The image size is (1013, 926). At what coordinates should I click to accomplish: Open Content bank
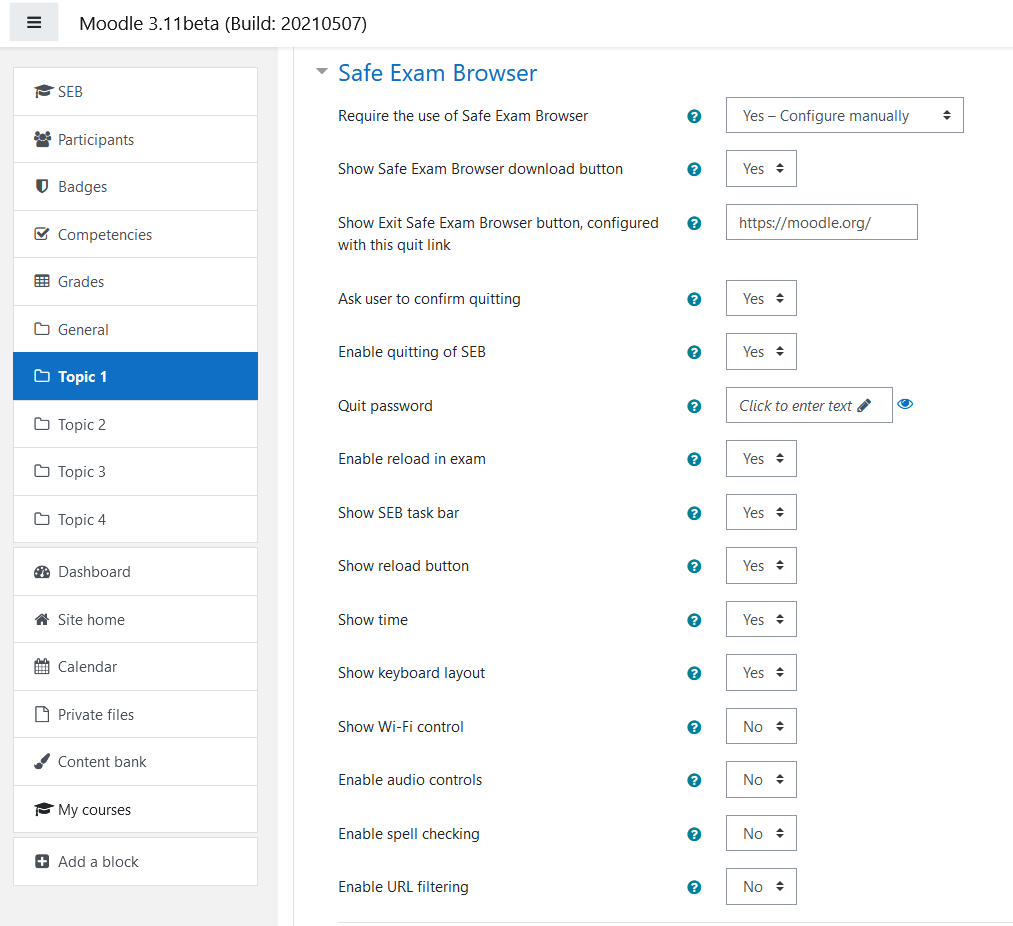point(135,762)
